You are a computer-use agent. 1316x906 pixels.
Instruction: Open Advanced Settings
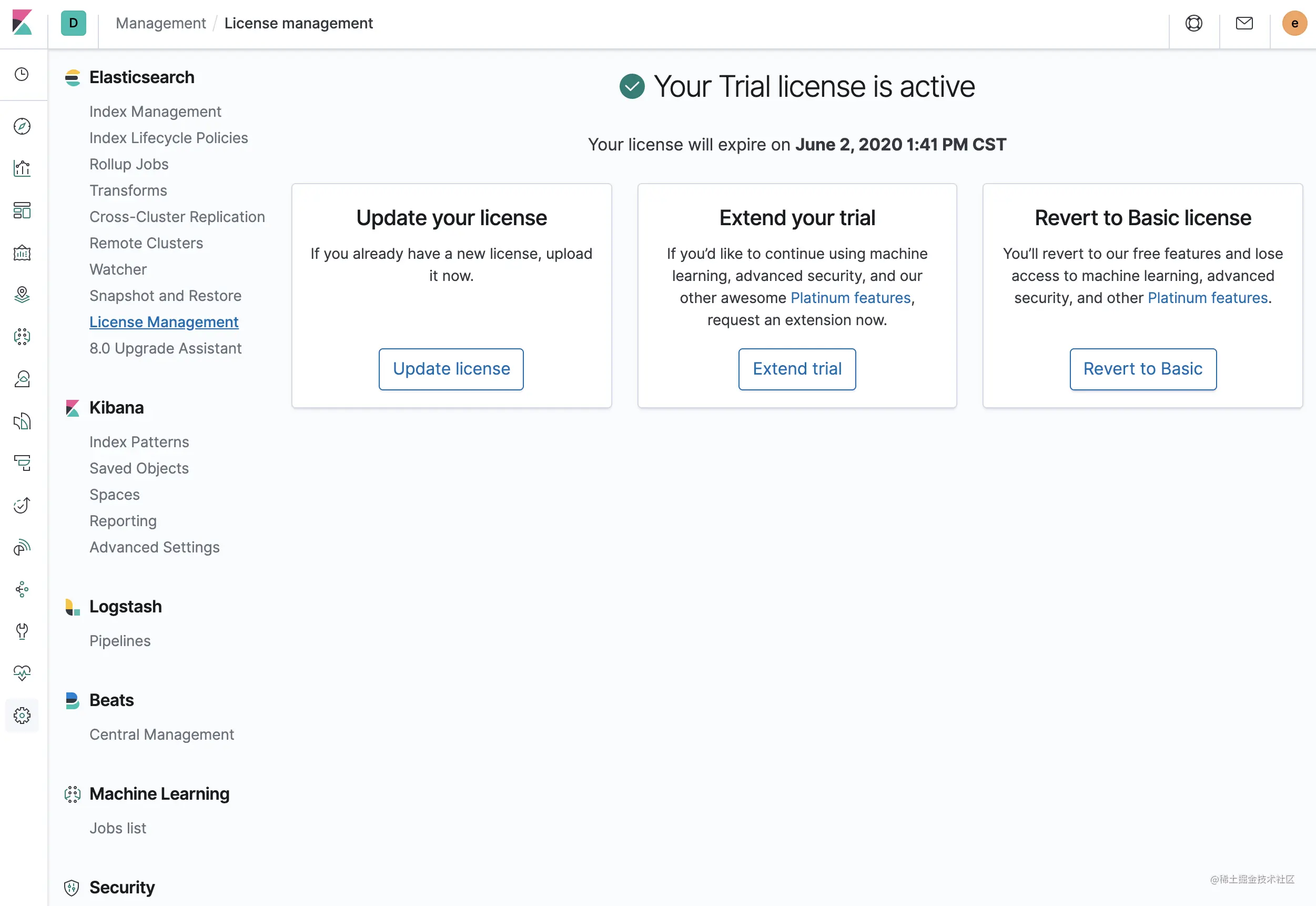(x=154, y=547)
